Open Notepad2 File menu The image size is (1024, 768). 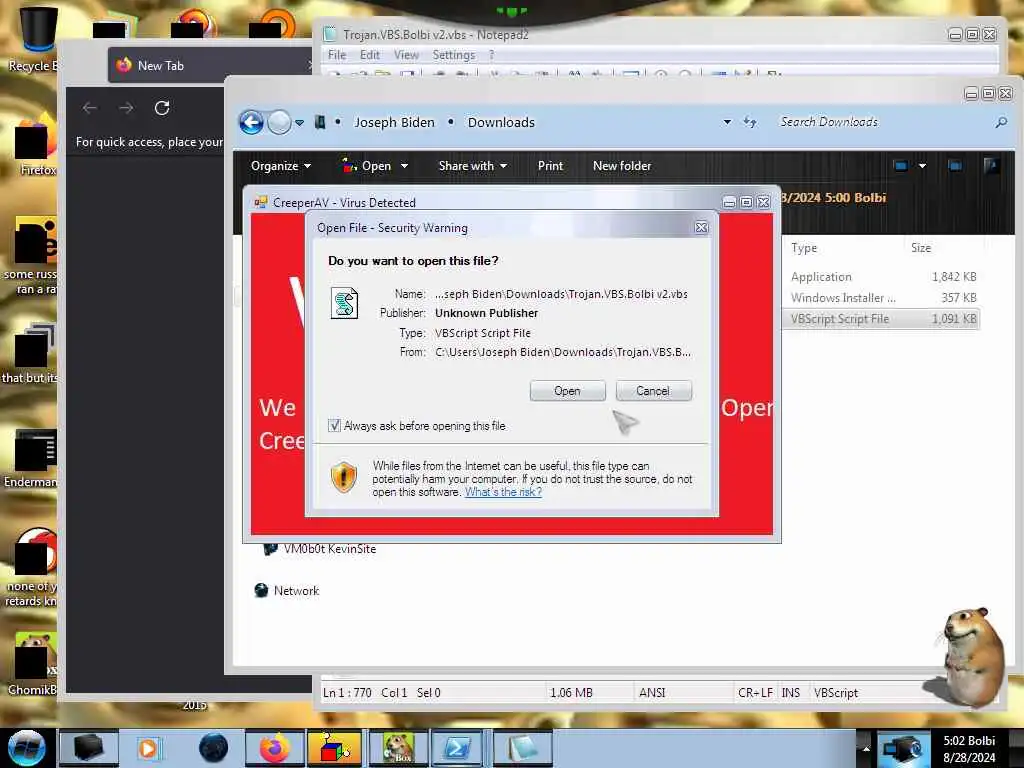pos(337,55)
